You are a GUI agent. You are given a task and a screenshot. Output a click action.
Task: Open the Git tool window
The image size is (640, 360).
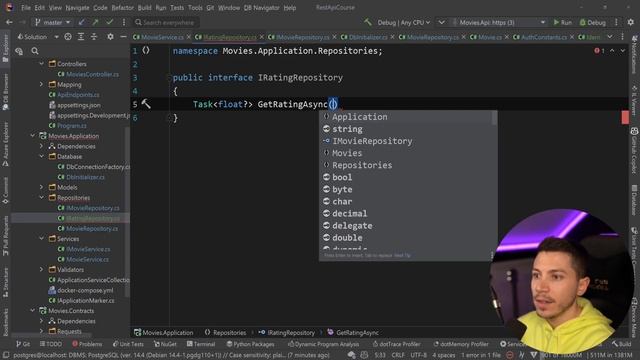point(23,344)
